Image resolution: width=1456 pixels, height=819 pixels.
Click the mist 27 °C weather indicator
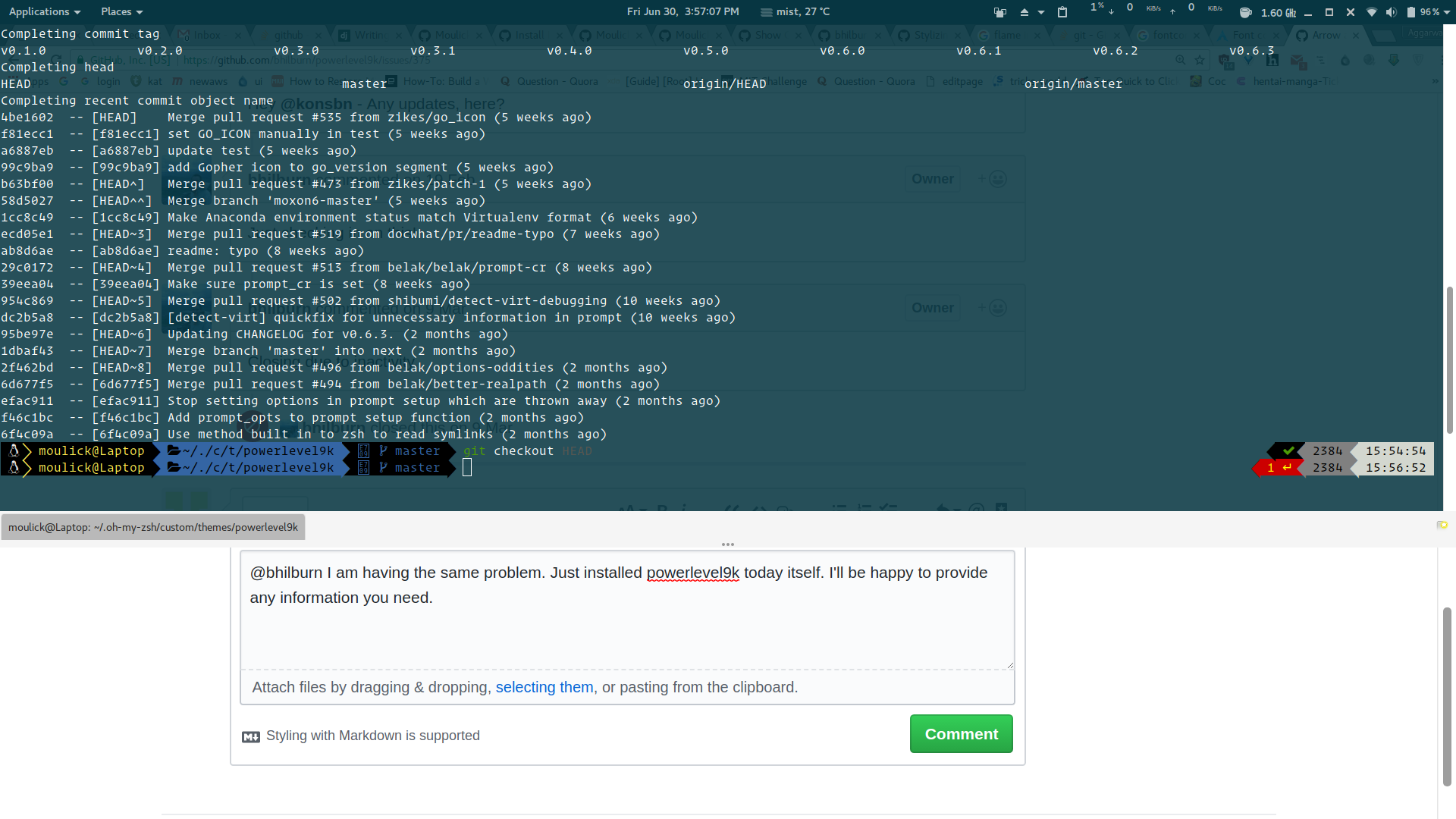coord(795,11)
